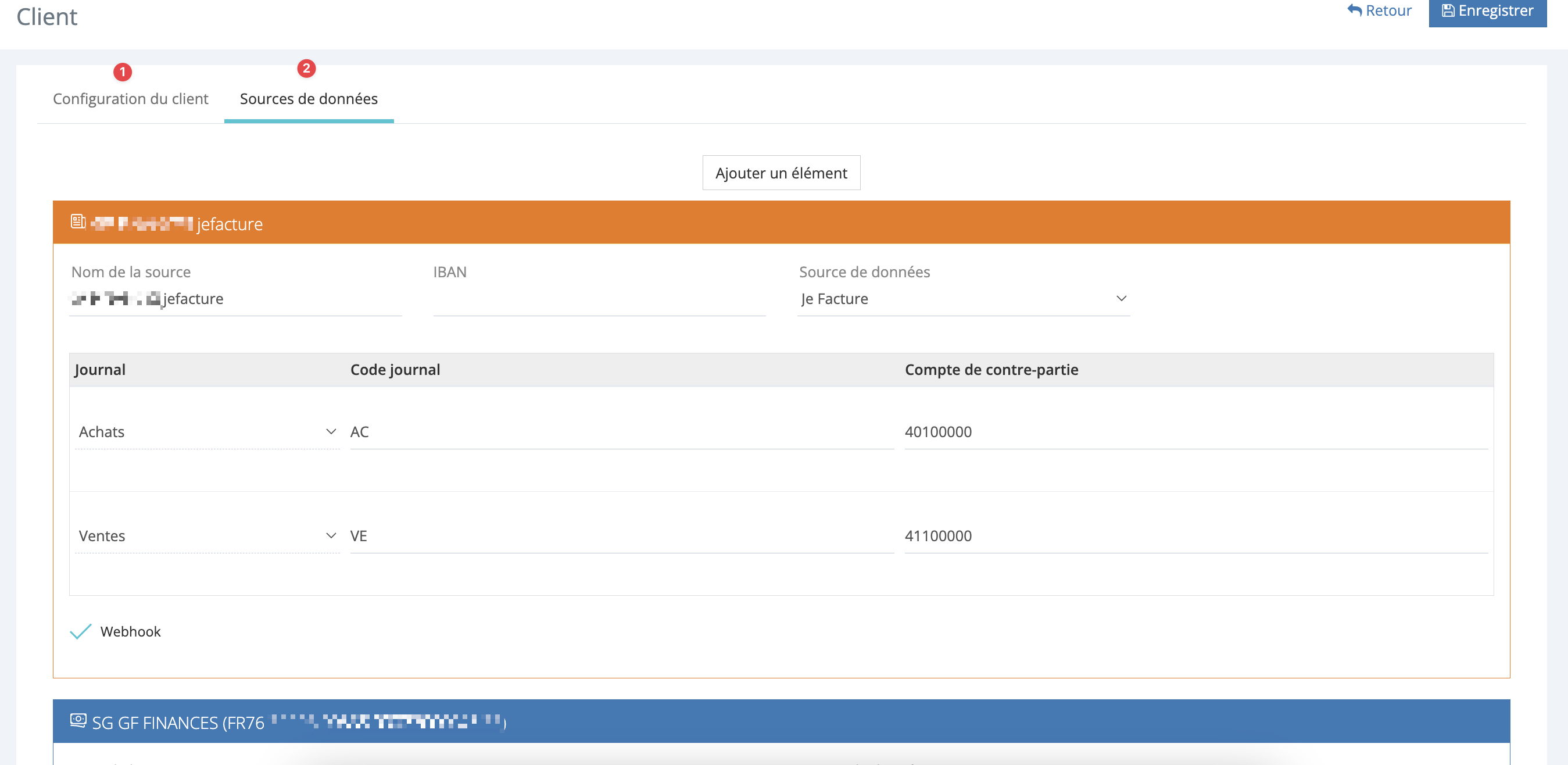Open the Achats journal dropdown
The width and height of the screenshot is (1568, 765).
[x=207, y=432]
